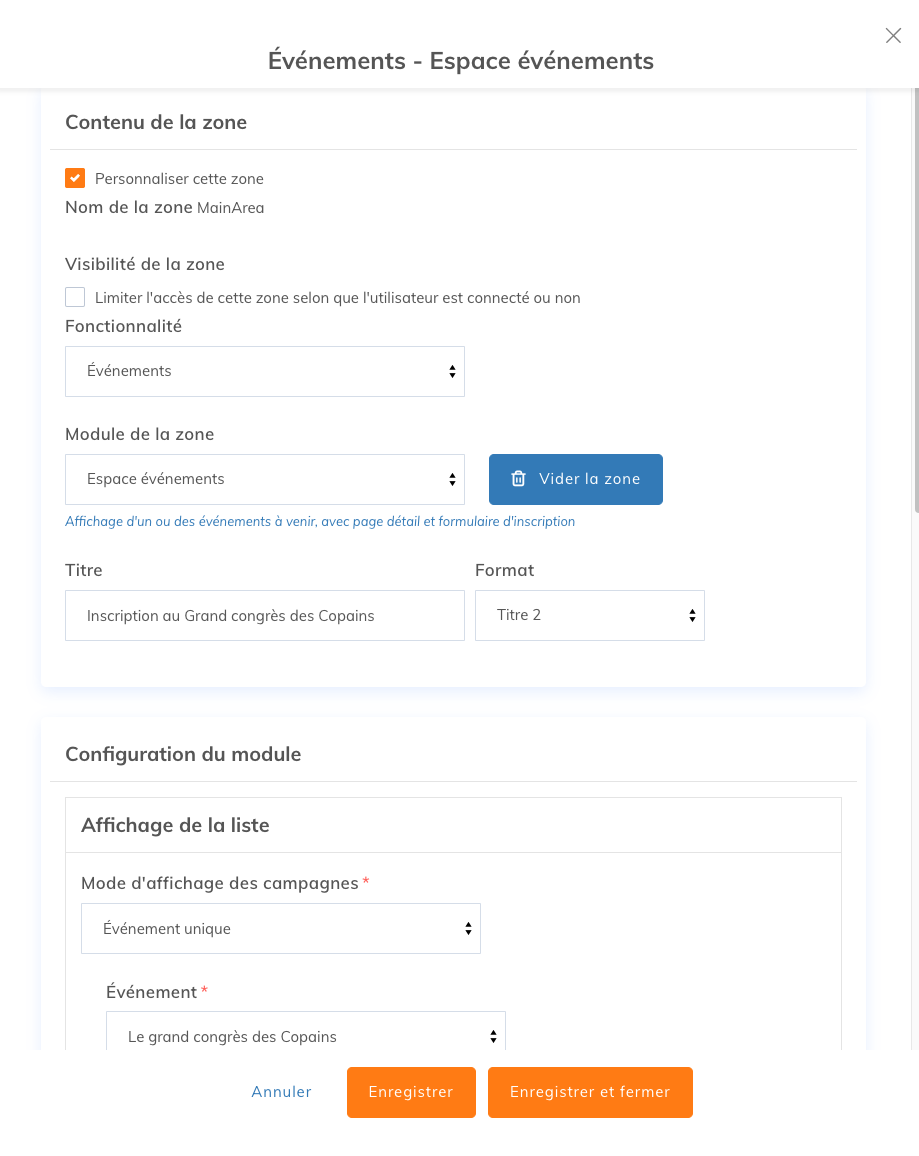919x1156 pixels.
Task: Click the Personnaliser cette zone label
Action: (179, 178)
